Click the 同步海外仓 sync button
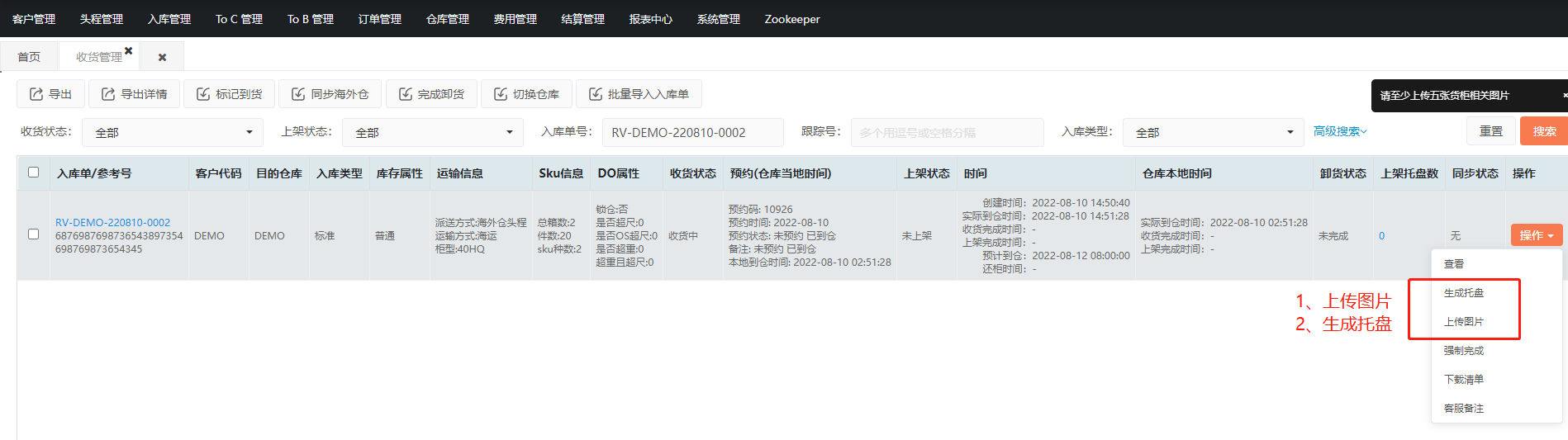 (330, 94)
